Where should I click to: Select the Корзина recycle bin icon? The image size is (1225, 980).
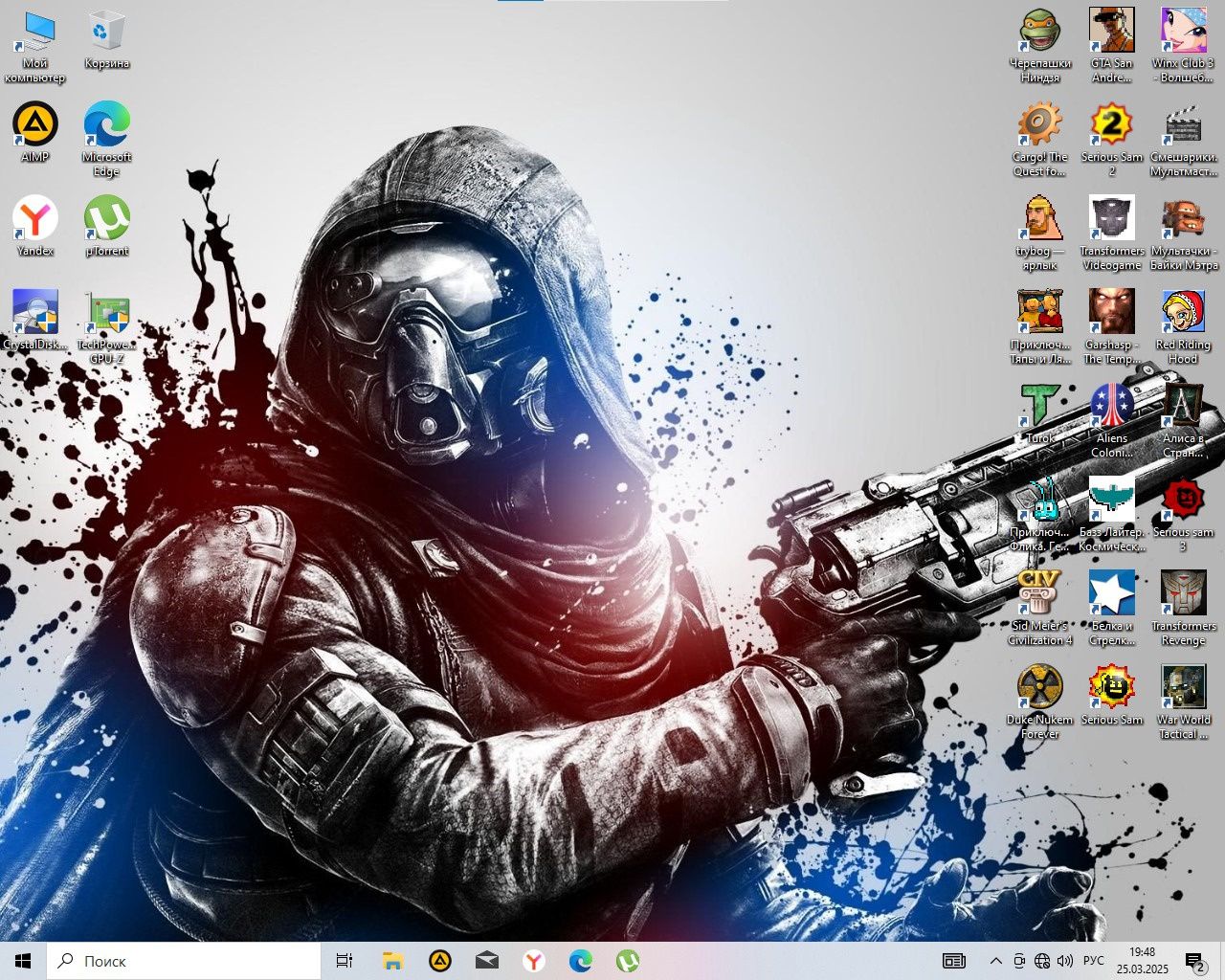click(106, 40)
